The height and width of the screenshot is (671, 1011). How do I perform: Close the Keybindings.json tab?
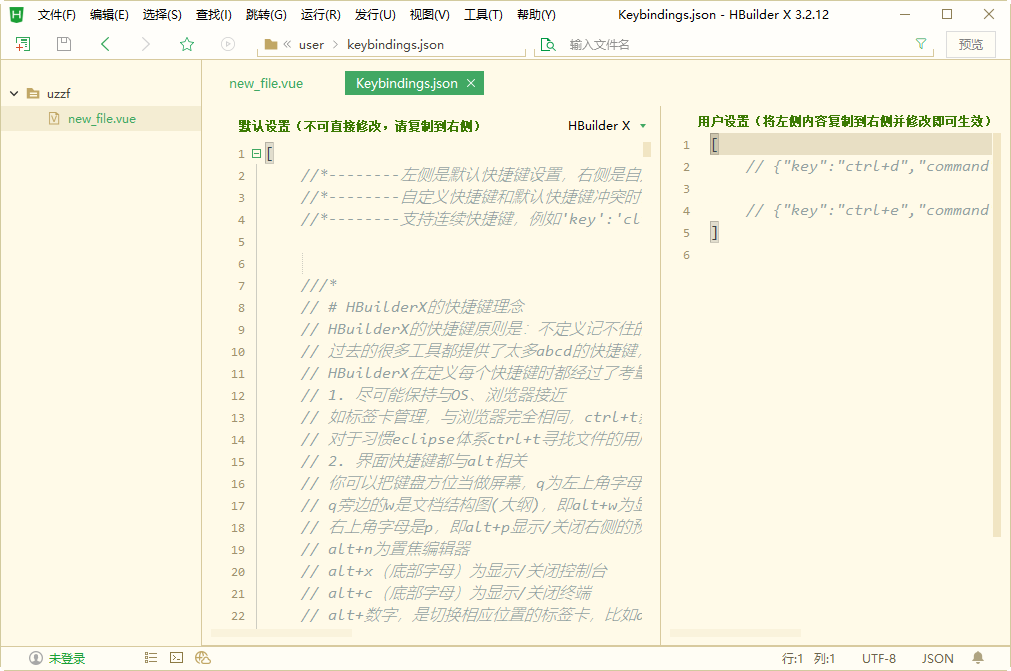(x=471, y=83)
